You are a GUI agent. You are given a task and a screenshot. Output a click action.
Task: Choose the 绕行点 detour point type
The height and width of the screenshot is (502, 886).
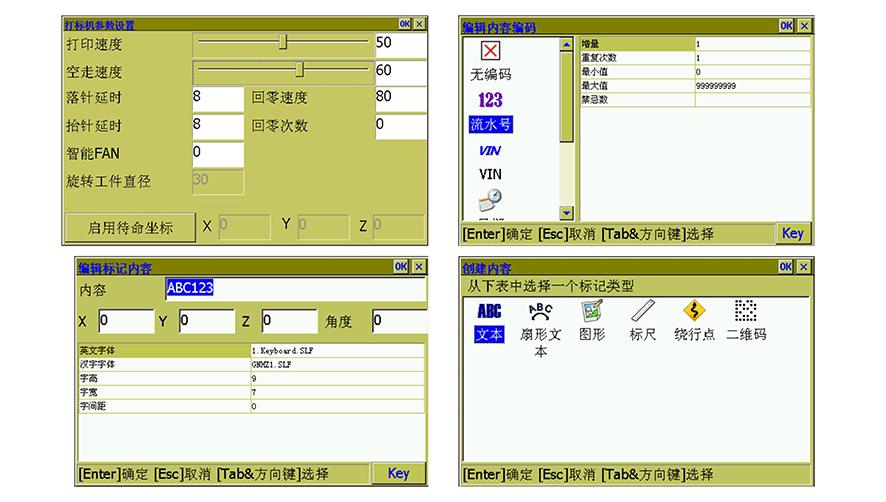coord(694,321)
